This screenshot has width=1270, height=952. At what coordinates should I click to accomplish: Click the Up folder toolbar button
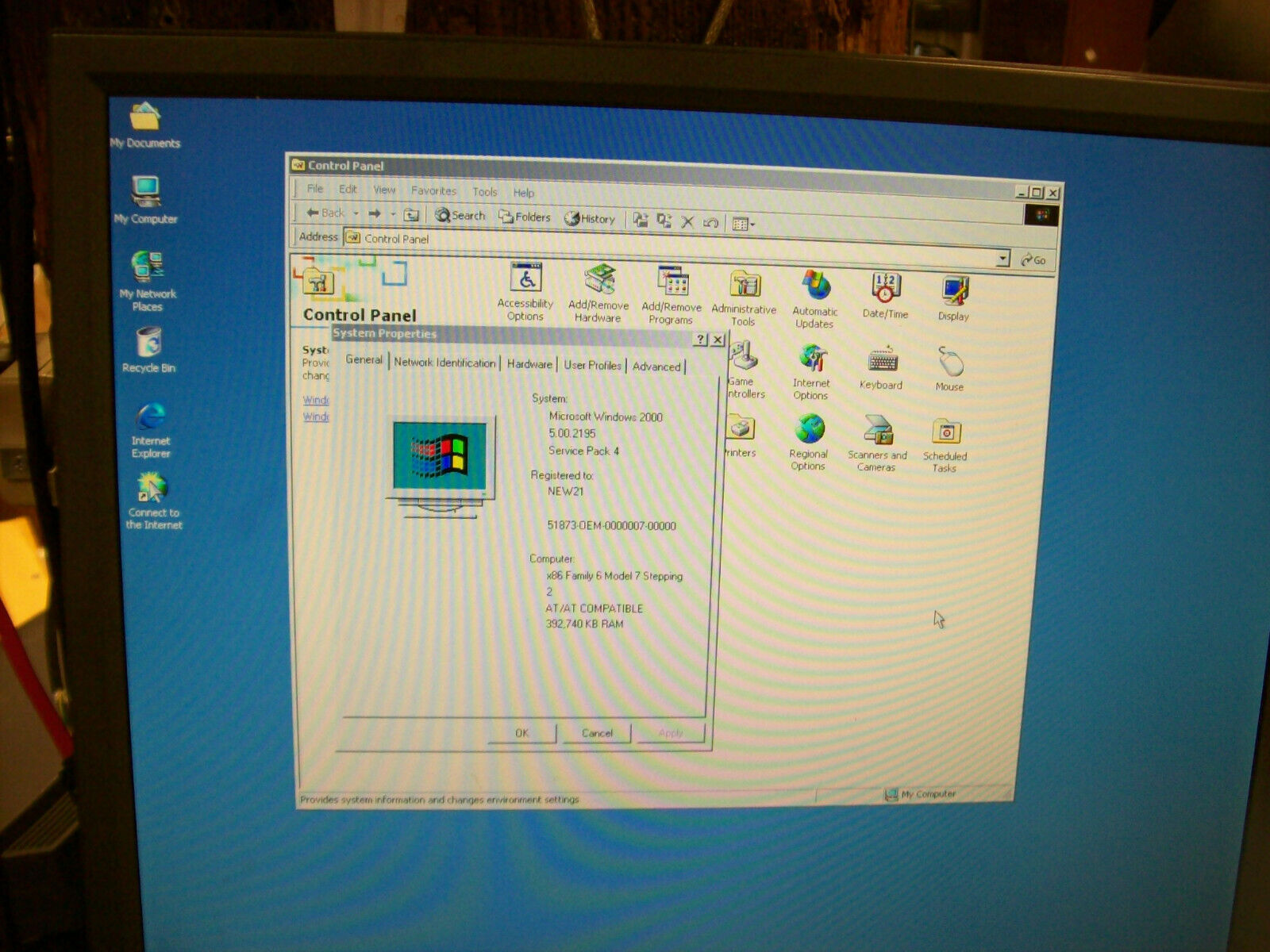[411, 214]
